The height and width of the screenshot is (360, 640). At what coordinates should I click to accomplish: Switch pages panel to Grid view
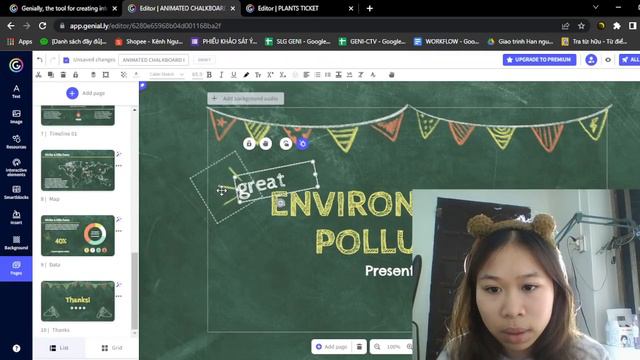coord(112,348)
